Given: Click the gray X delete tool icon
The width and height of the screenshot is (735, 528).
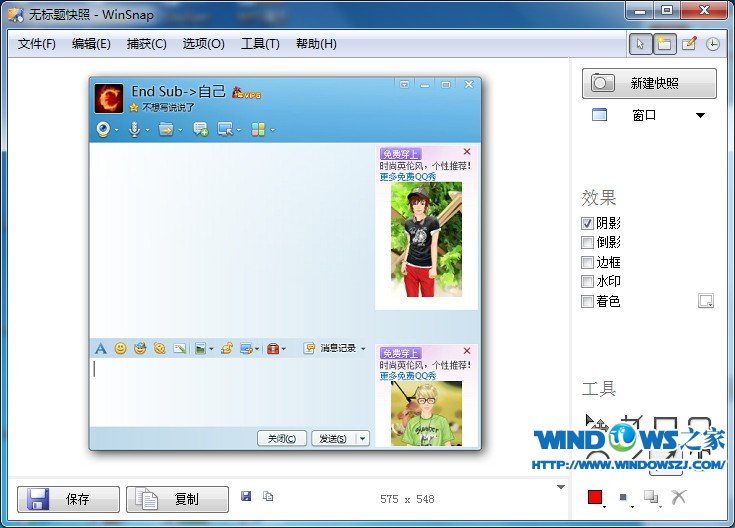Looking at the screenshot, I should [x=679, y=497].
